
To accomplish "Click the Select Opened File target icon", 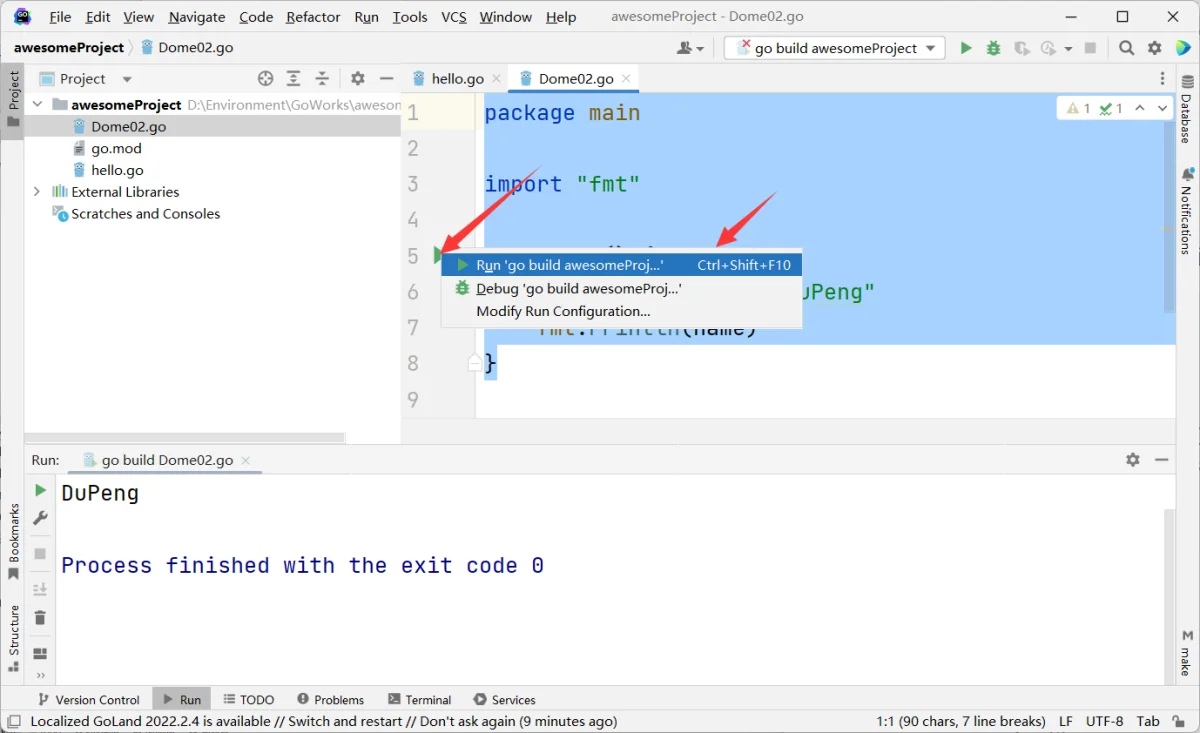I will pos(265,79).
